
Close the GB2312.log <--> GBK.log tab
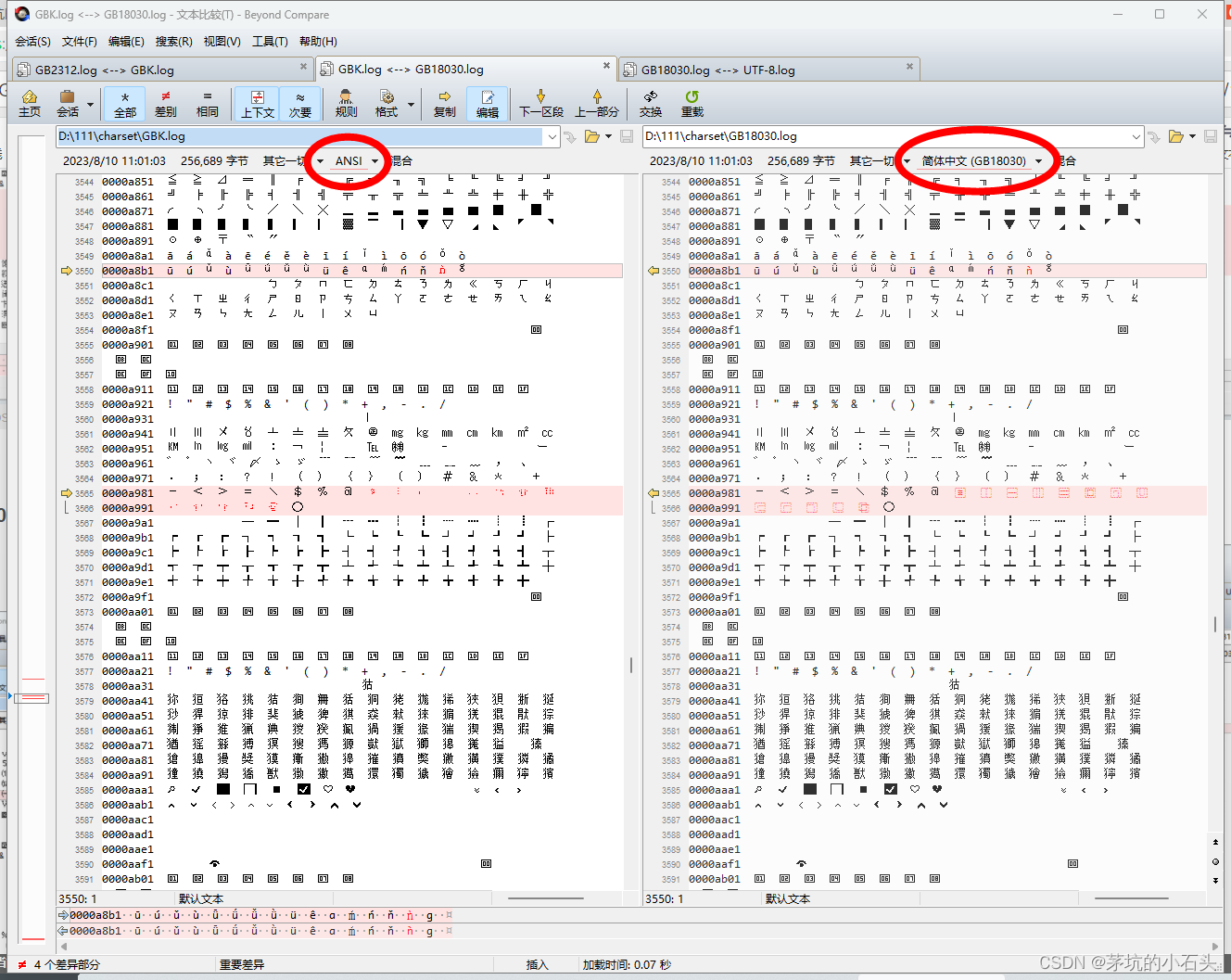pos(303,66)
